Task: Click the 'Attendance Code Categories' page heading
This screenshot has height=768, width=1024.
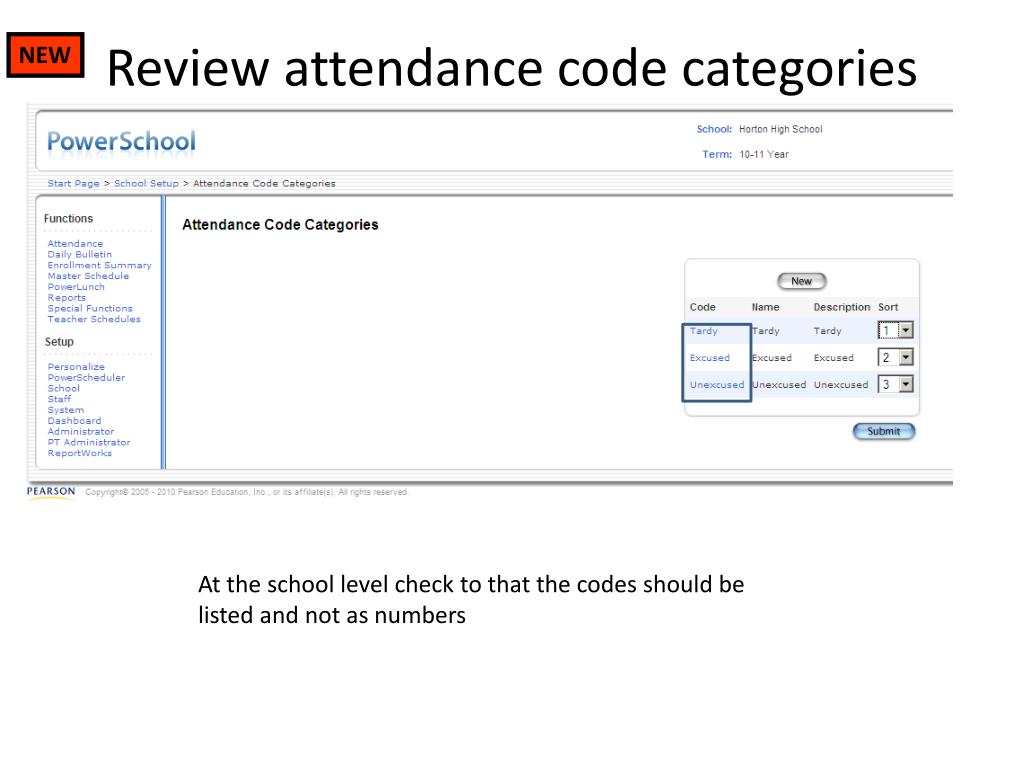Action: click(x=280, y=225)
